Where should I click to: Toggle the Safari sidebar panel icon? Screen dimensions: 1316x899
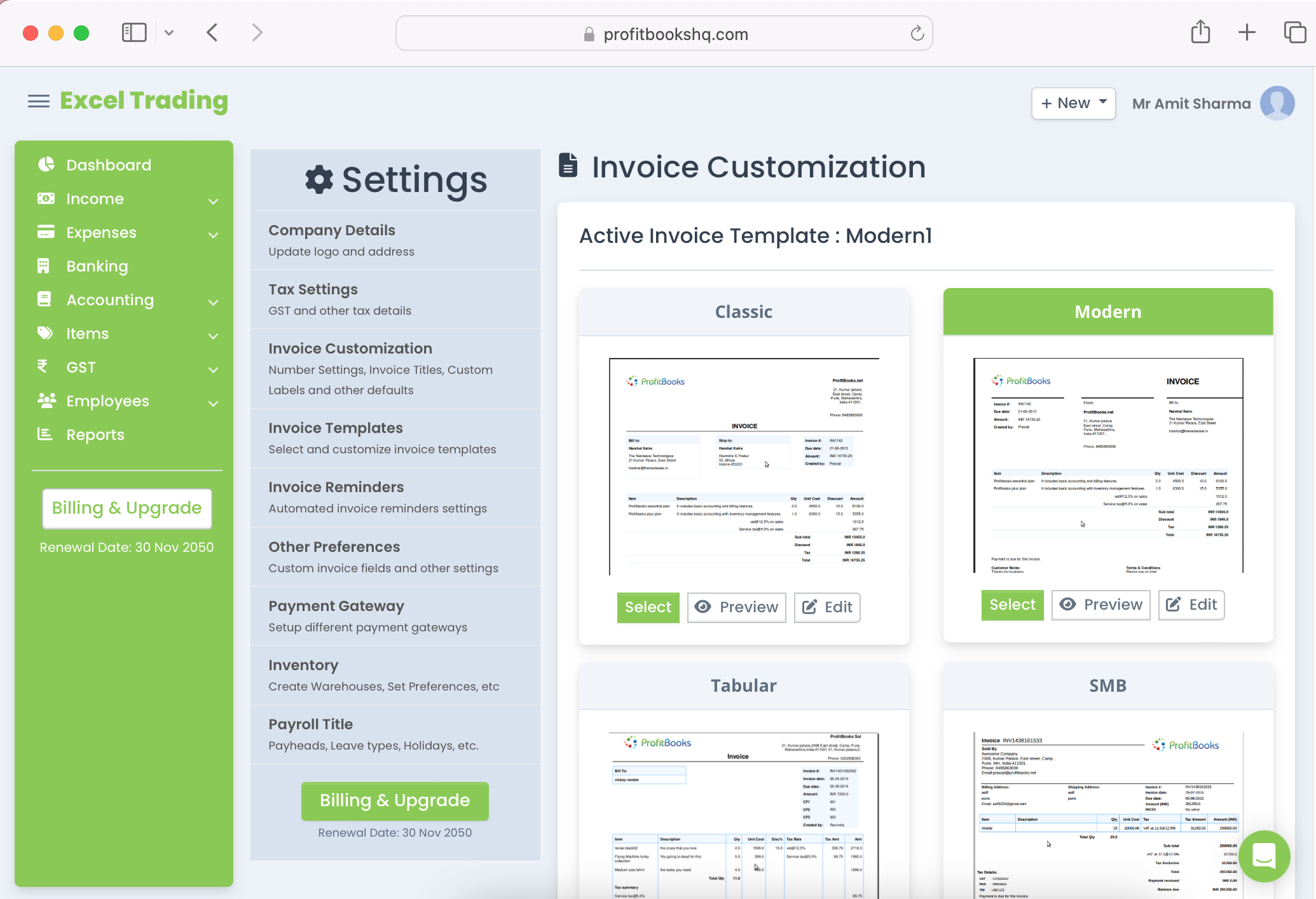click(x=134, y=32)
